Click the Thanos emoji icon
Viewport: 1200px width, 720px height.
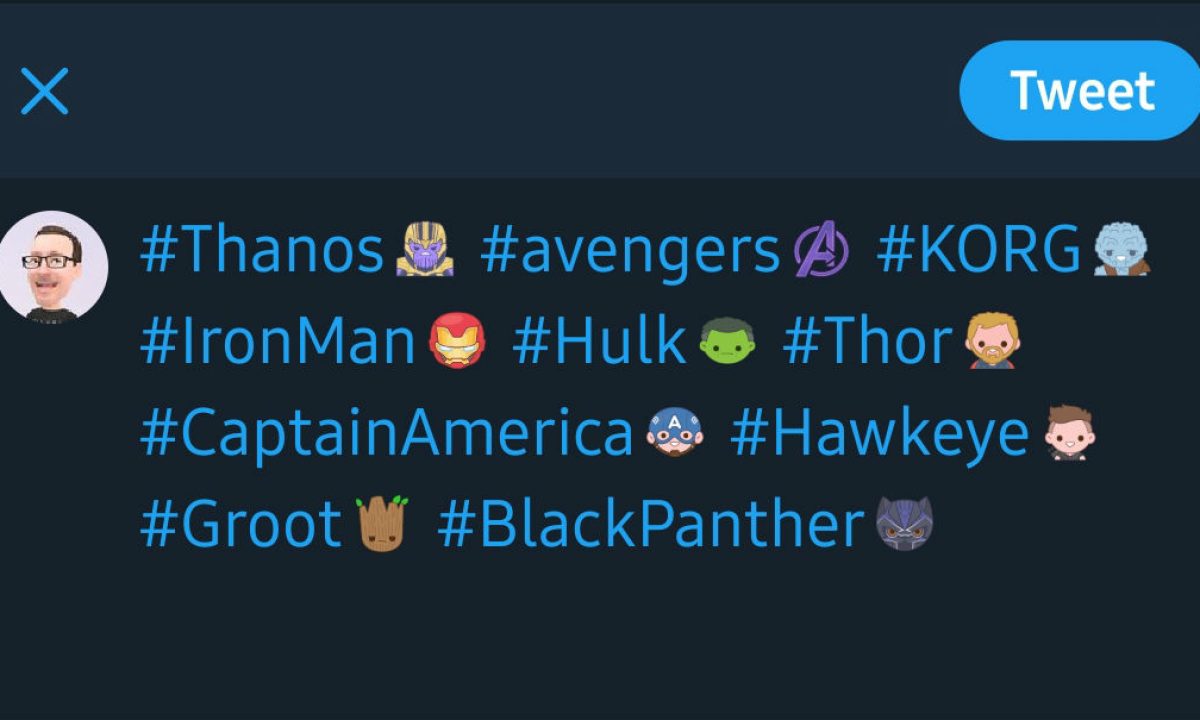pyautogui.click(x=425, y=250)
